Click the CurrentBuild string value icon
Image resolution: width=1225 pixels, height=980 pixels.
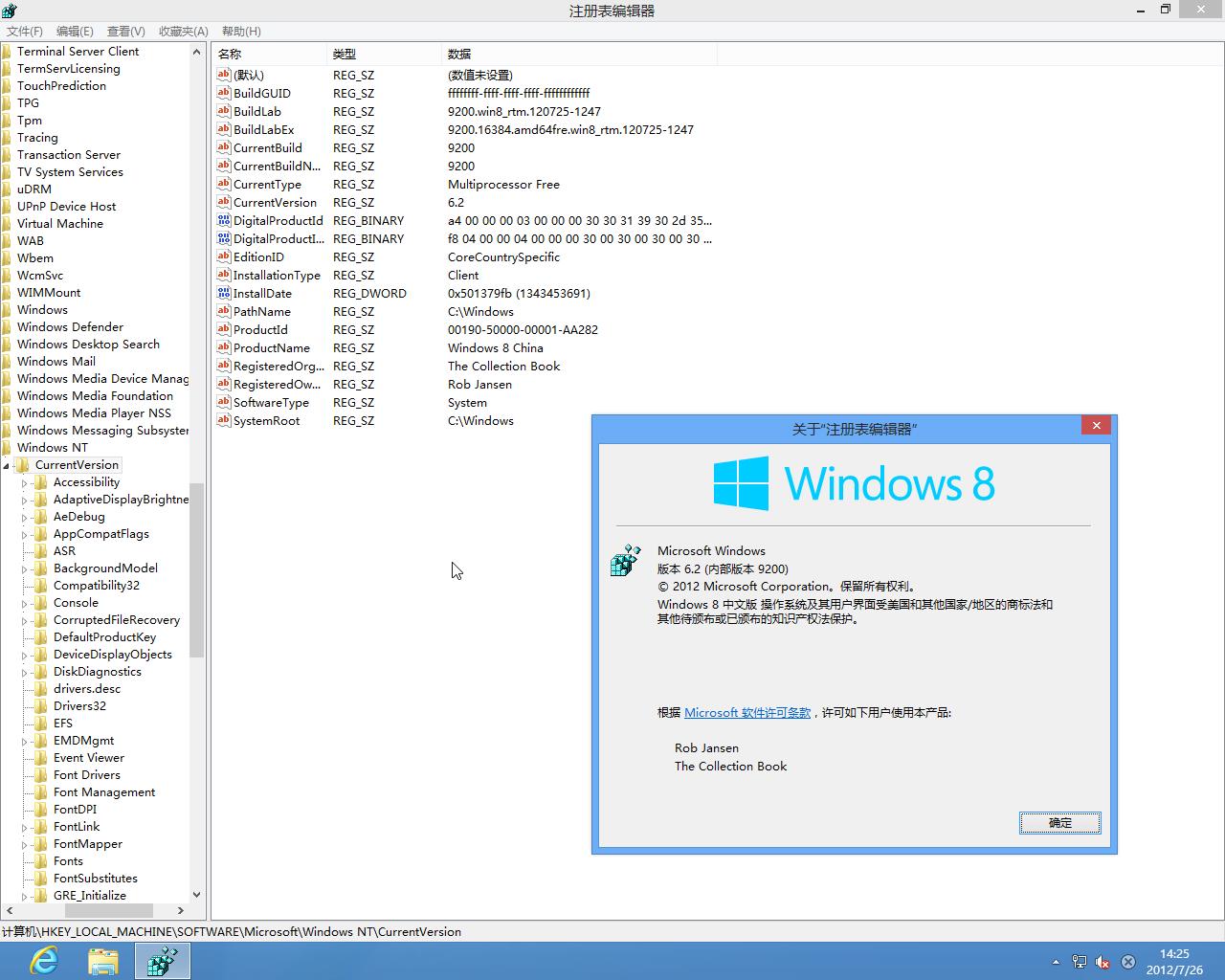click(x=224, y=147)
